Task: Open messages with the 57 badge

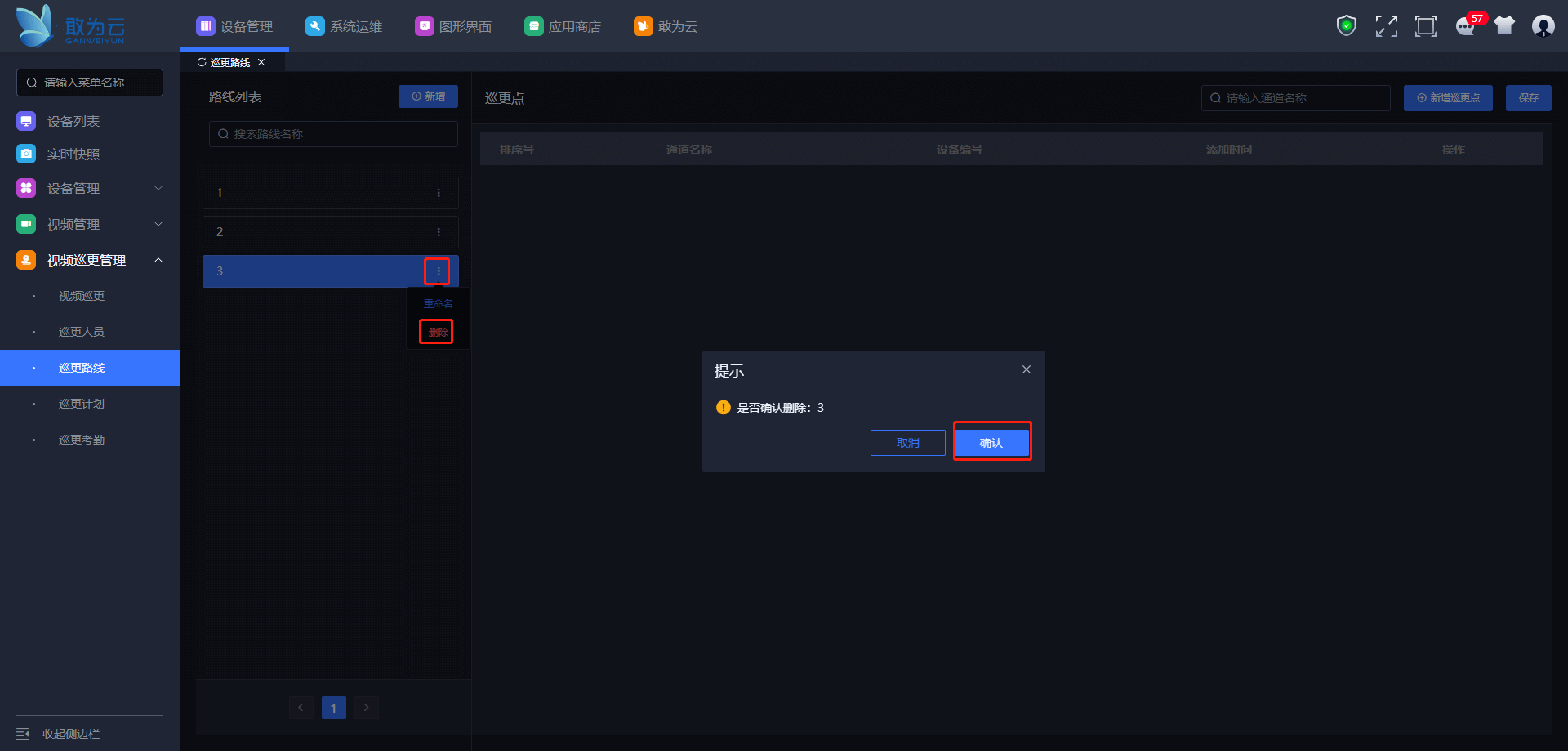Action: 1467,26
